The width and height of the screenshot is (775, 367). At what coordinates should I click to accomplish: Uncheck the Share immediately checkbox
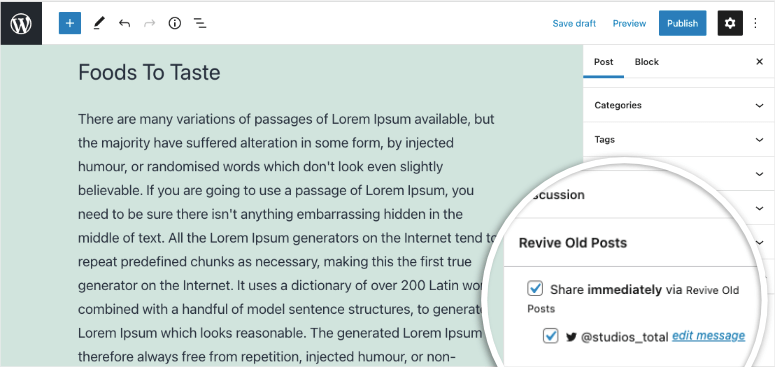point(535,288)
